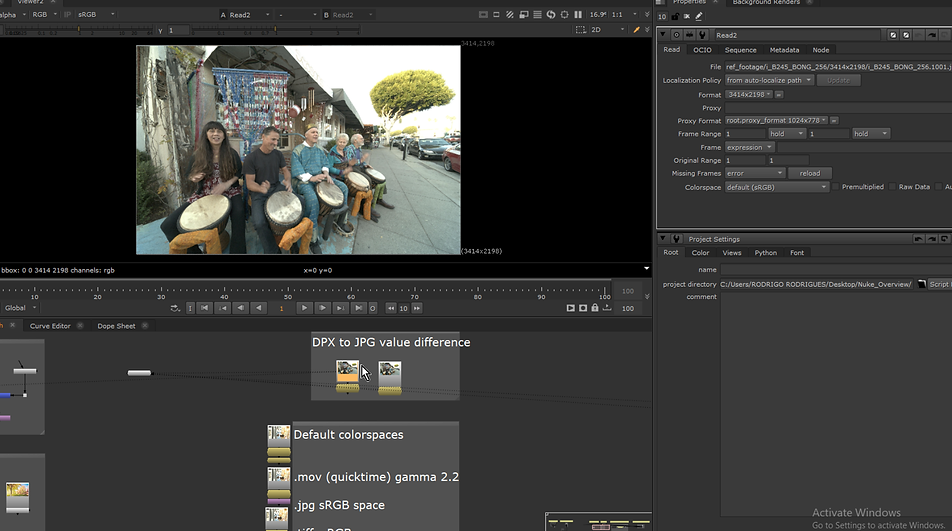Toggle the viewer clipping warning stripes icon

coord(510,15)
